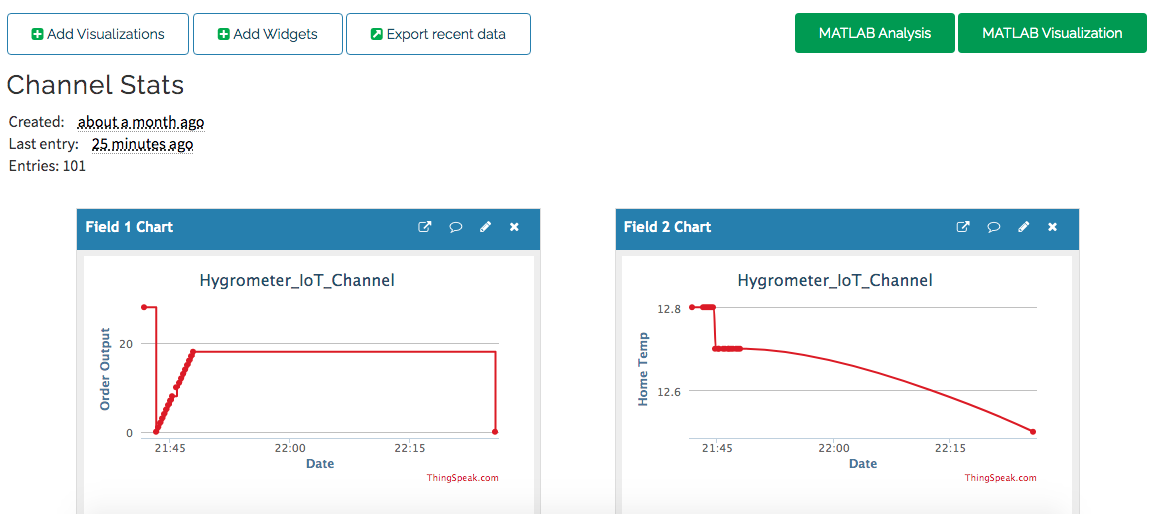
Task: Launch MATLAB Visualization
Action: point(1052,33)
